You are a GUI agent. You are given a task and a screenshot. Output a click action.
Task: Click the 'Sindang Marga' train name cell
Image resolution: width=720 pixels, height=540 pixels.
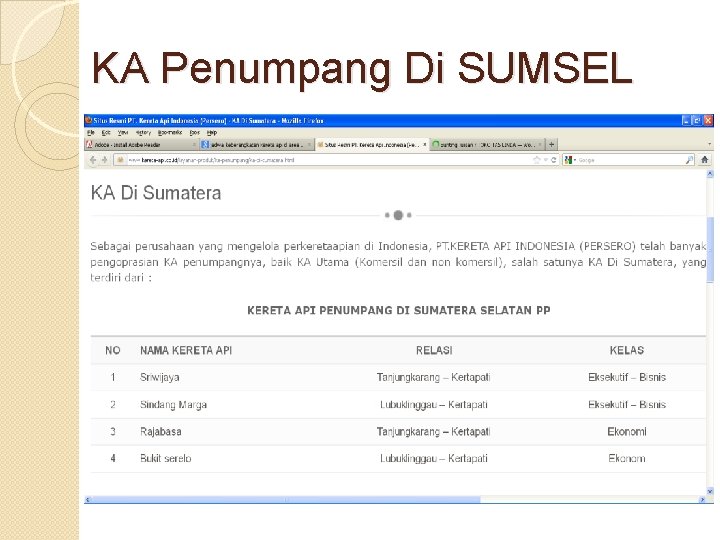[173, 405]
